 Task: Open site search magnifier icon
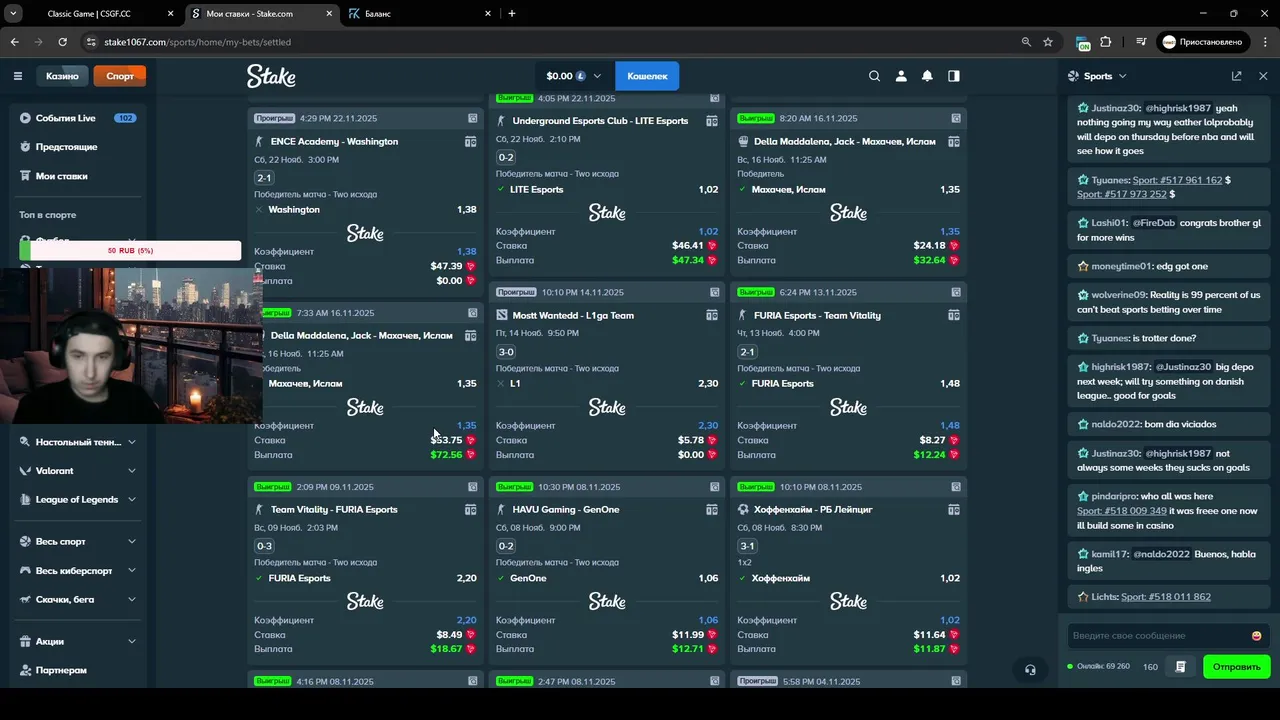pyautogui.click(x=874, y=76)
